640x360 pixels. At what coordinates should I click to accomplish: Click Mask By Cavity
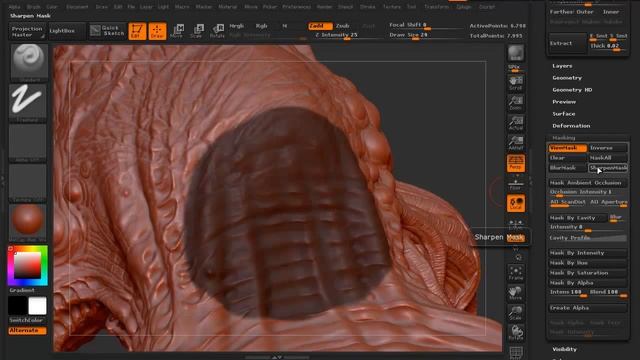578,218
